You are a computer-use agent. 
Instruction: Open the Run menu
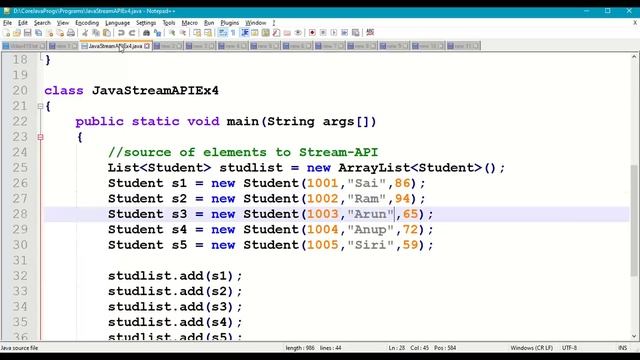click(x=209, y=23)
